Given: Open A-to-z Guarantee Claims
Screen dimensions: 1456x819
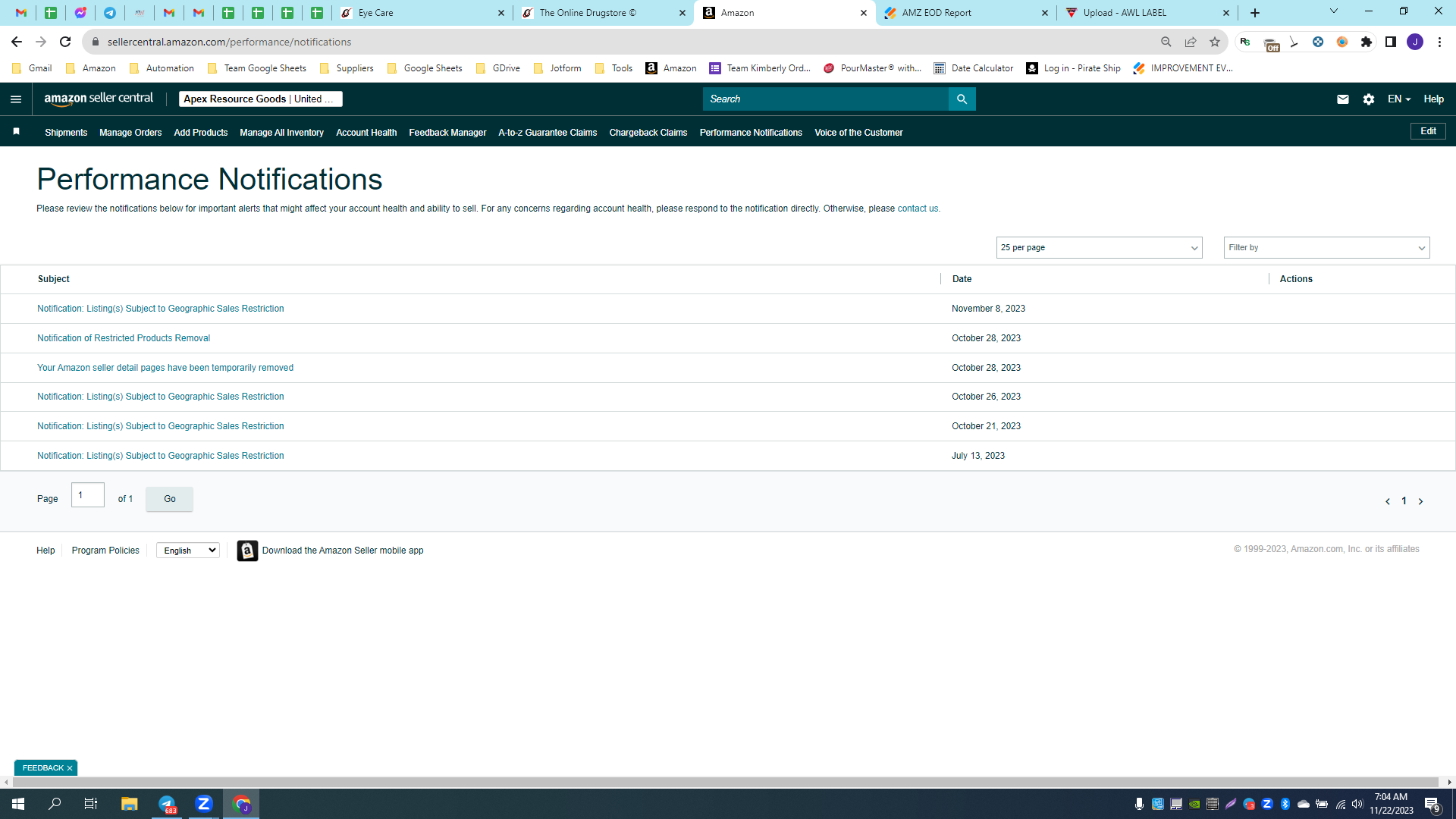Looking at the screenshot, I should point(548,133).
